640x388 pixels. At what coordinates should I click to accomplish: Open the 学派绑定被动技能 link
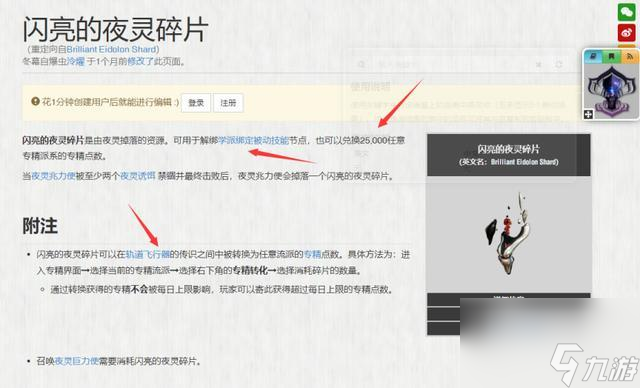tap(253, 140)
